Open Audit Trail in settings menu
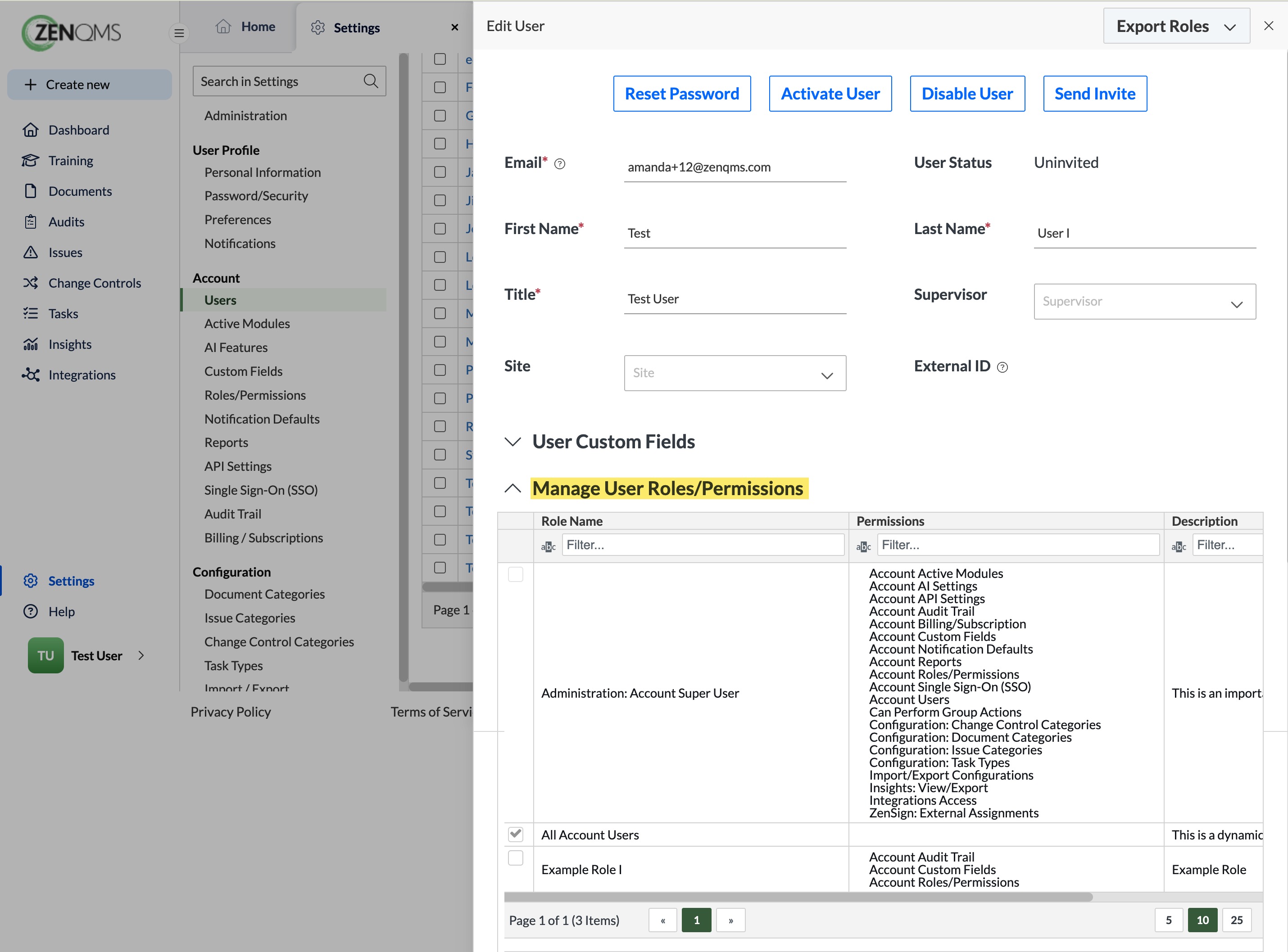Viewport: 1288px width, 952px height. tap(232, 514)
